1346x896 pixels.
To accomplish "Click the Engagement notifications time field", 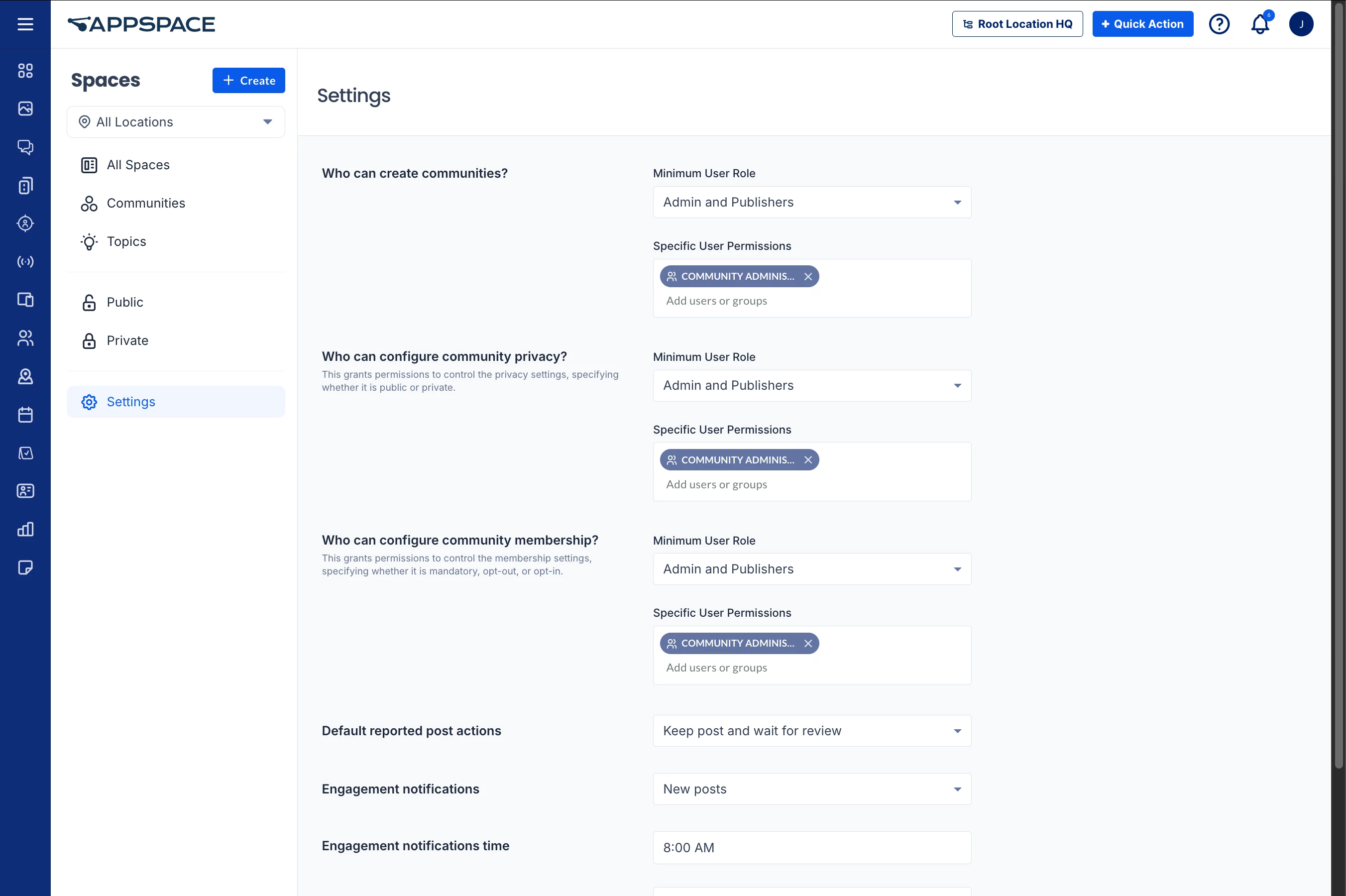I will pyautogui.click(x=811, y=847).
